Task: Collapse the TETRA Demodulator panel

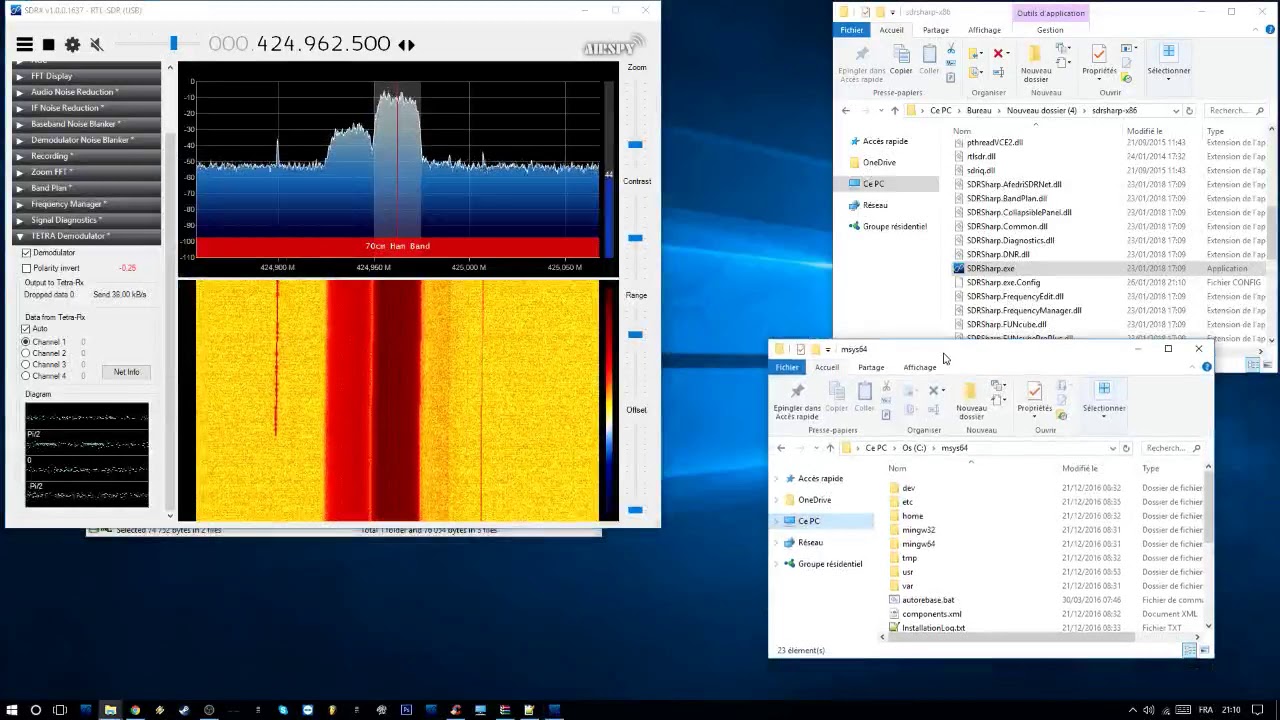Action: click(86, 236)
